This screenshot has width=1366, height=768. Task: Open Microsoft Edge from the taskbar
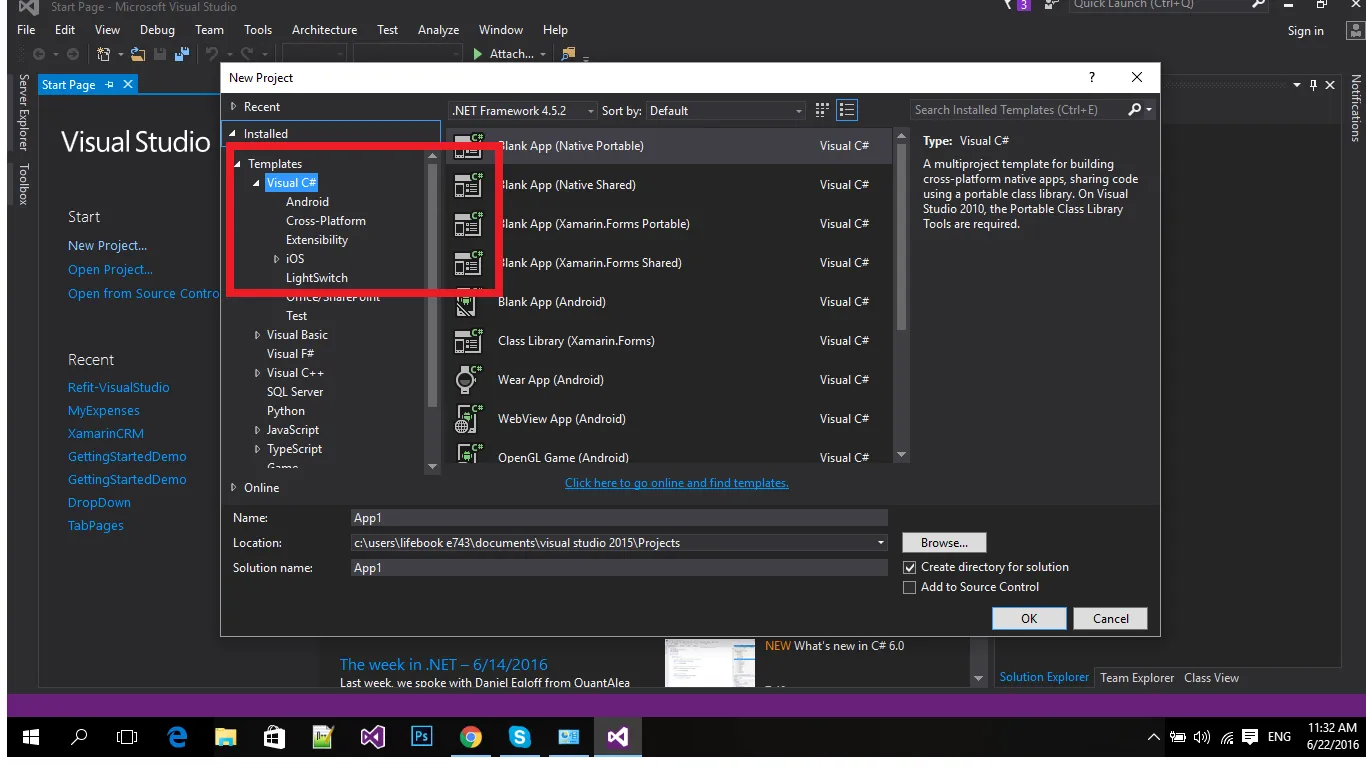pyautogui.click(x=177, y=738)
